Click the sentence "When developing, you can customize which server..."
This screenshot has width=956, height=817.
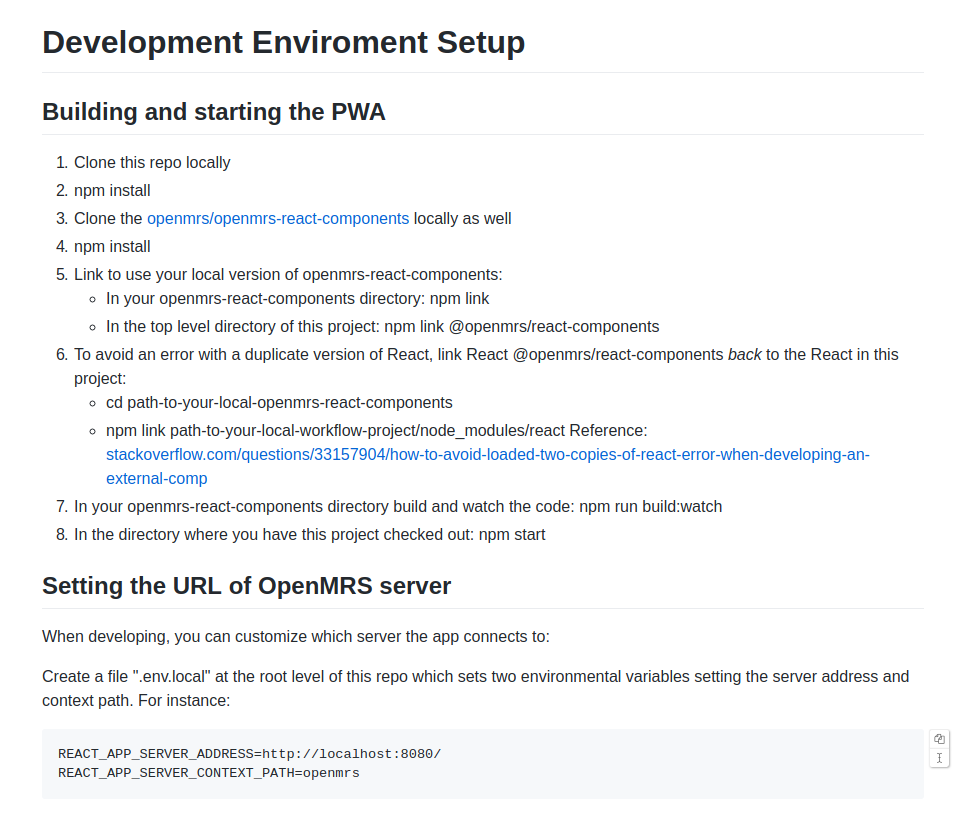click(296, 637)
